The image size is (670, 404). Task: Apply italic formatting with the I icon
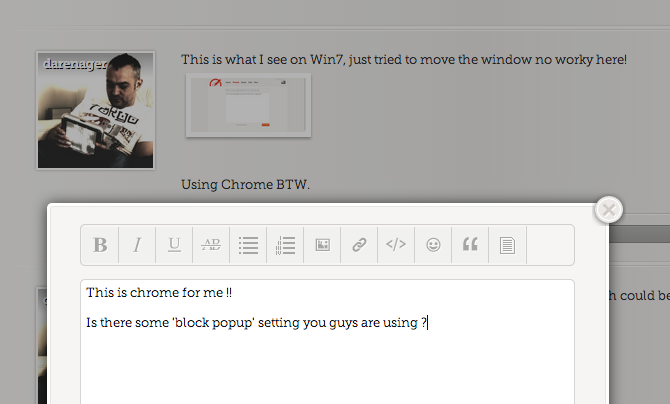[137, 245]
